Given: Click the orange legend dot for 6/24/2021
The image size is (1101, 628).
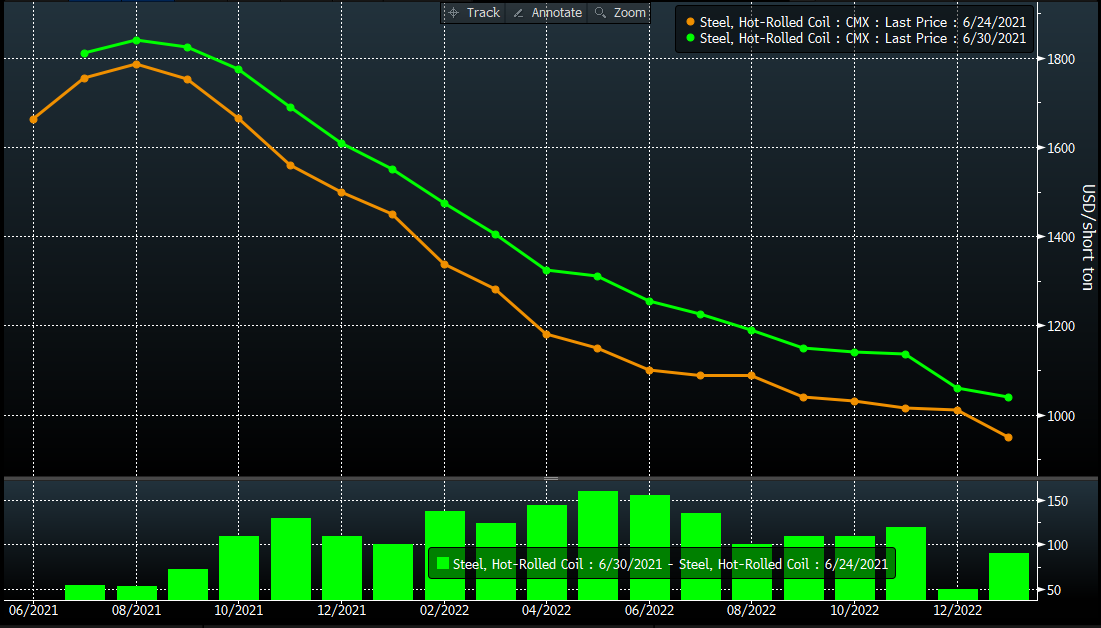Looking at the screenshot, I should [689, 21].
